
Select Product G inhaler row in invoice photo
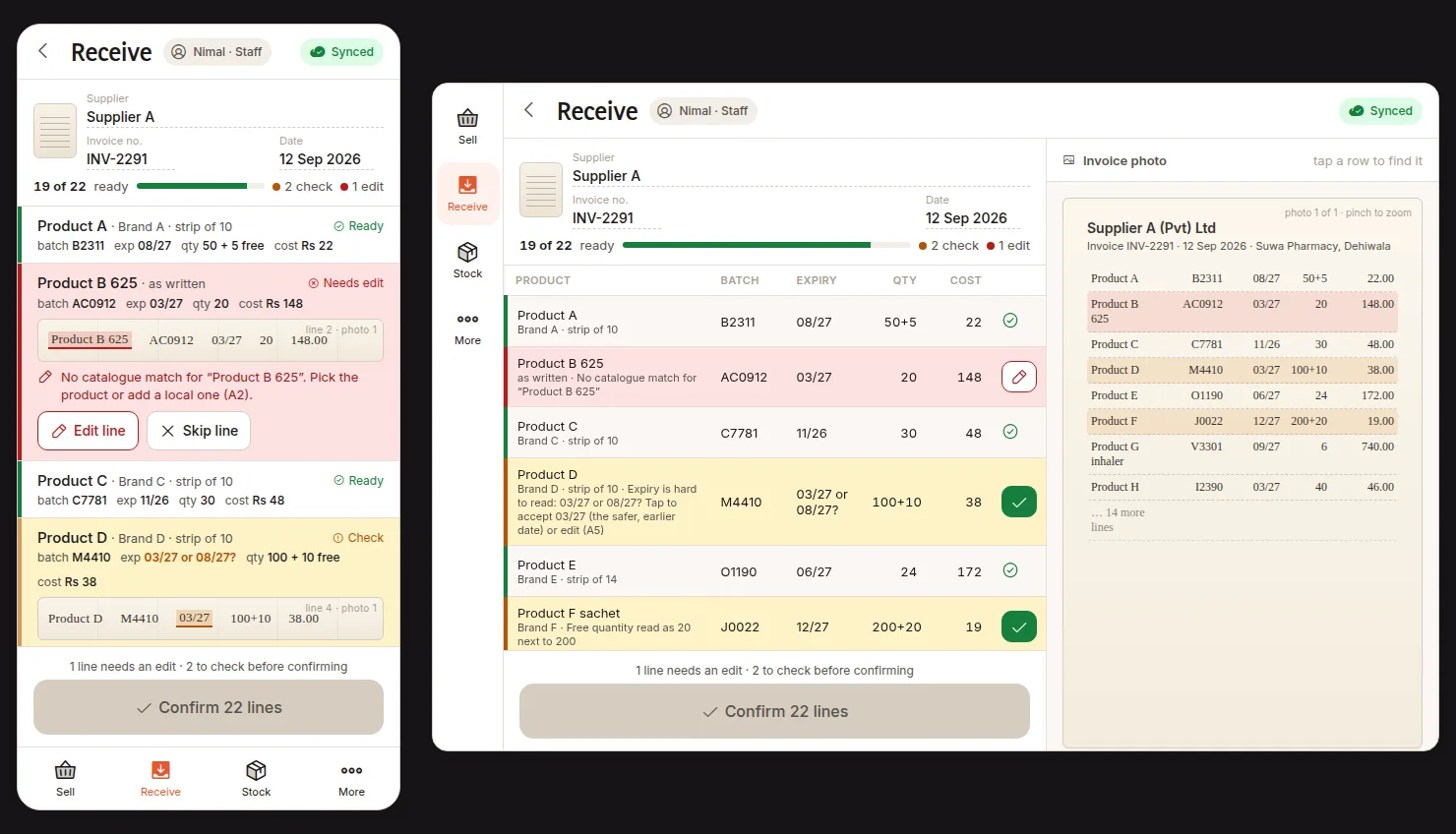click(1242, 453)
